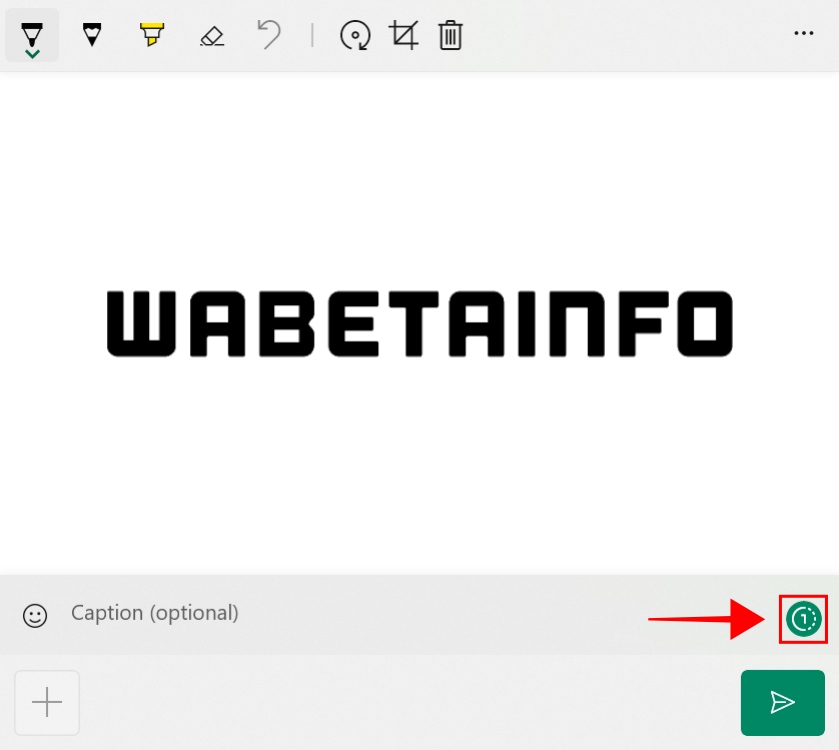Delete the image with trash icon
Viewport: 839px width, 750px height.
pos(451,35)
